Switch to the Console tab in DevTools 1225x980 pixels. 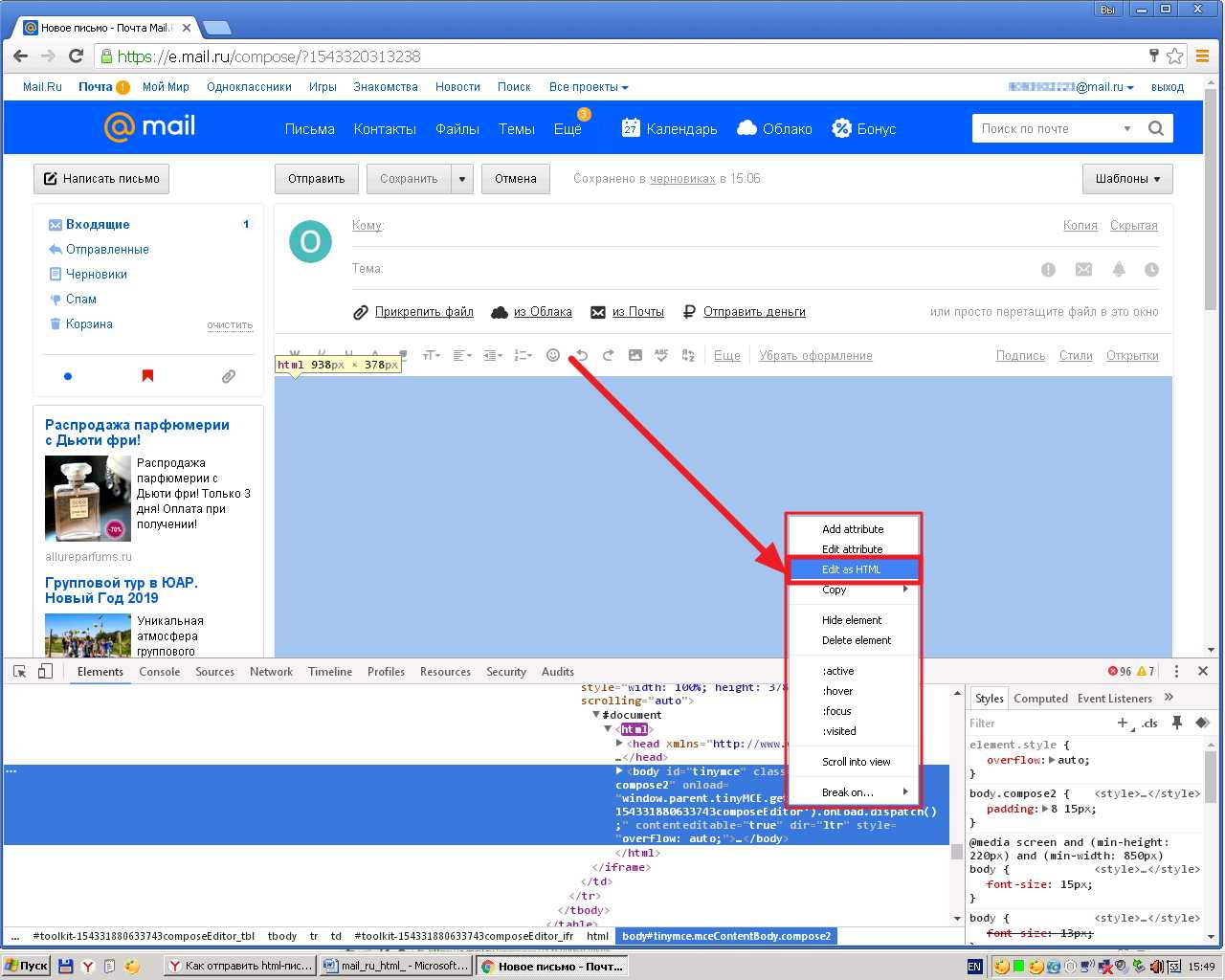pyautogui.click(x=159, y=672)
